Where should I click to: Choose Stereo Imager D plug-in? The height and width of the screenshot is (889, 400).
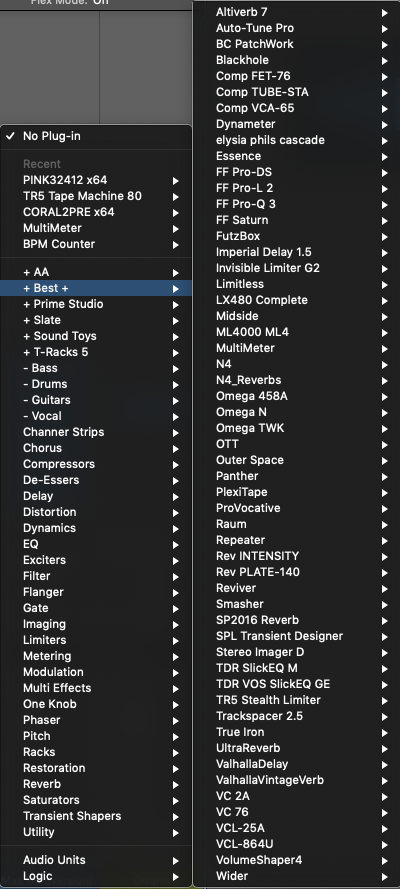[296, 652]
